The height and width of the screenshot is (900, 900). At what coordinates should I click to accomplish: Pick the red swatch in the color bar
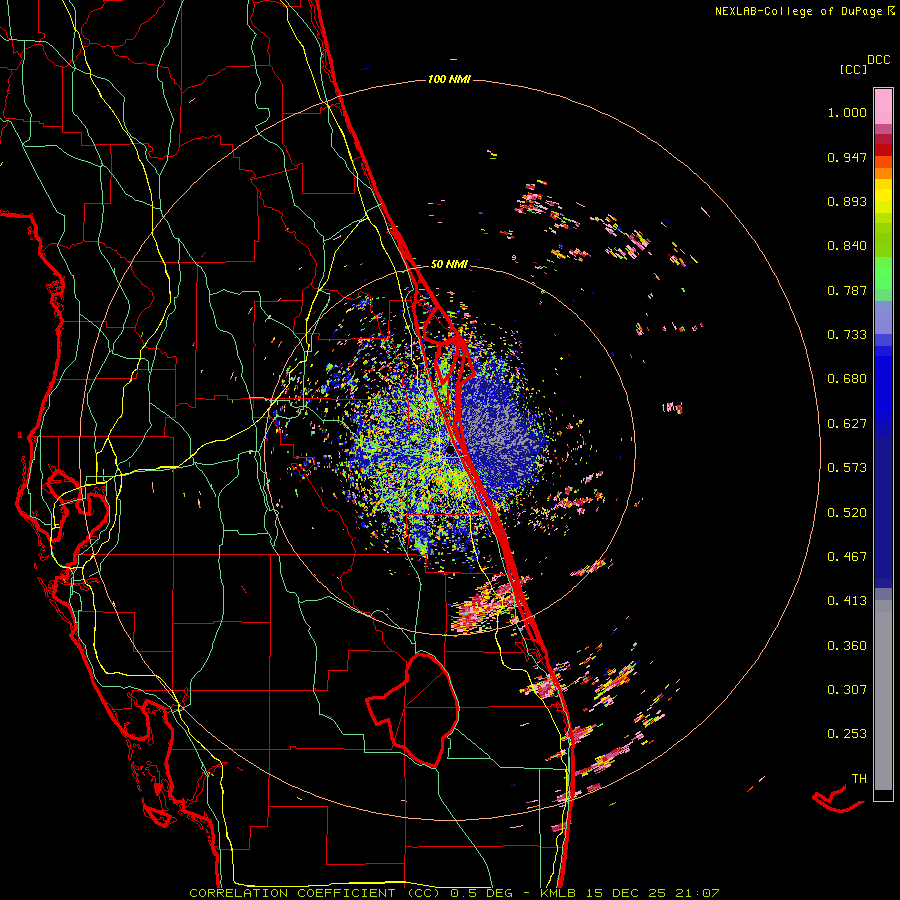click(883, 150)
